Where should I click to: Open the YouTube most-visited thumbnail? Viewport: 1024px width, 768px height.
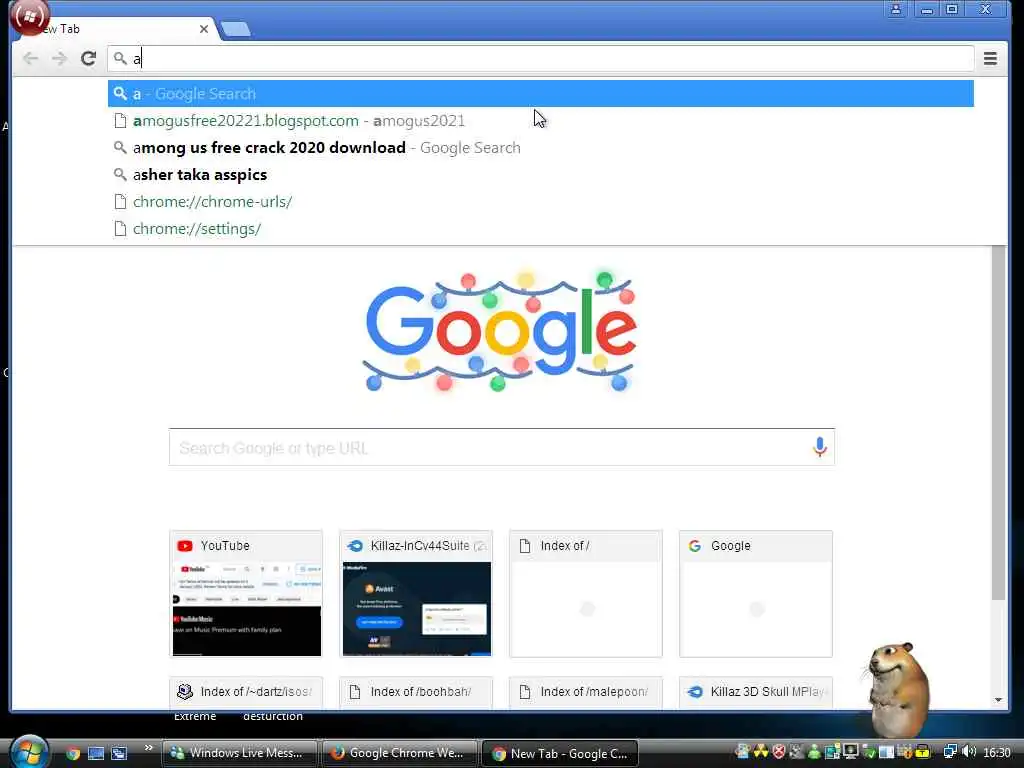coord(246,594)
